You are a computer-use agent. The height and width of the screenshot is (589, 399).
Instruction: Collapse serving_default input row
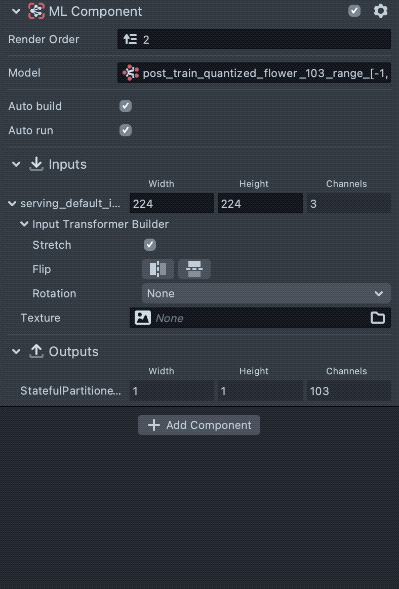[12, 204]
